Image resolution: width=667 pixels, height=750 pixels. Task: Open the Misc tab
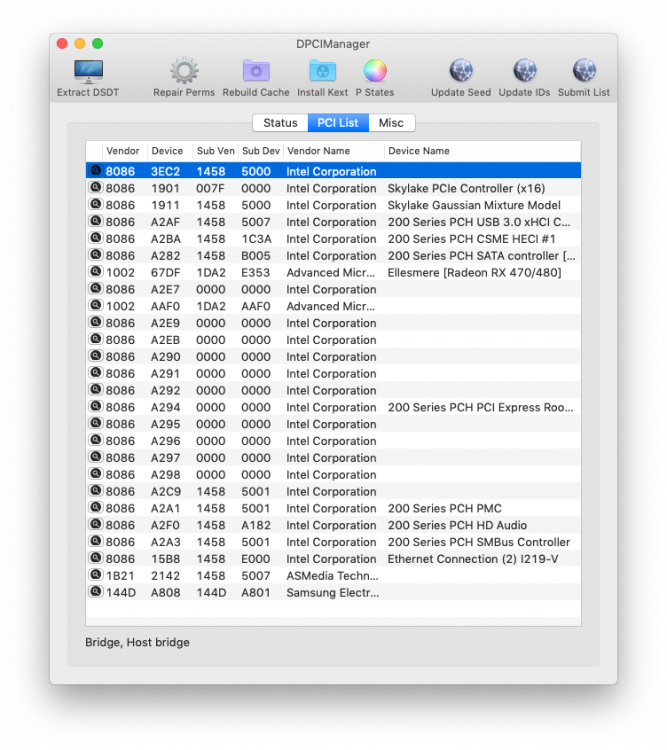click(391, 123)
